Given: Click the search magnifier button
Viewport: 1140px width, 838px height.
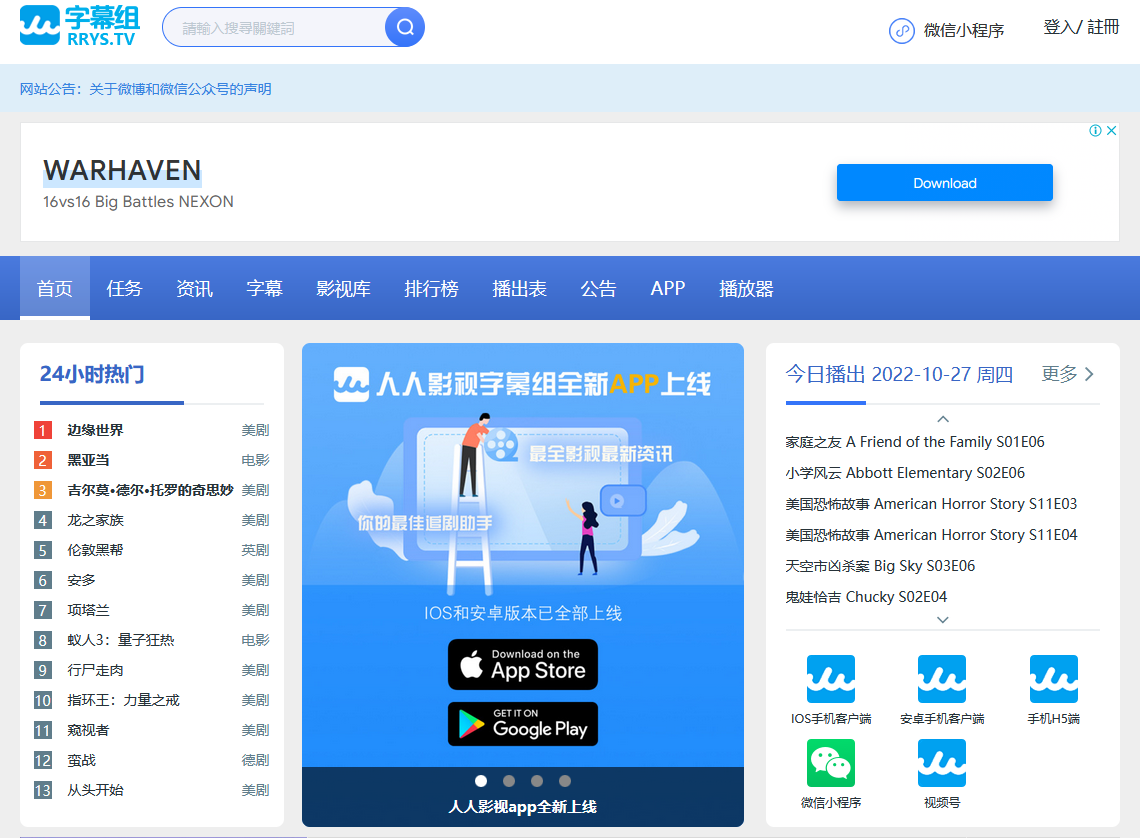Looking at the screenshot, I should click(405, 28).
